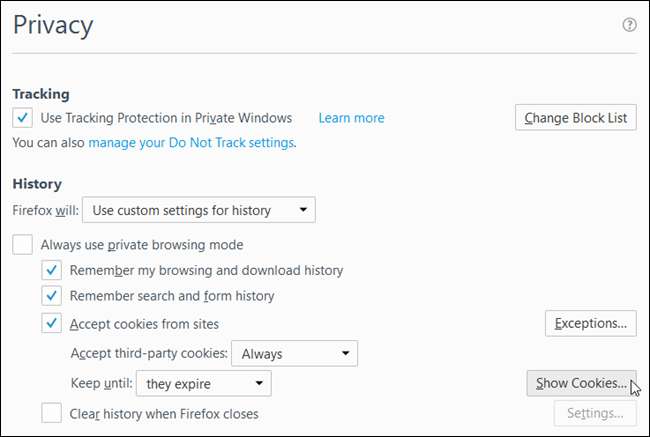Click the greyed-out Settings button

[594, 412]
